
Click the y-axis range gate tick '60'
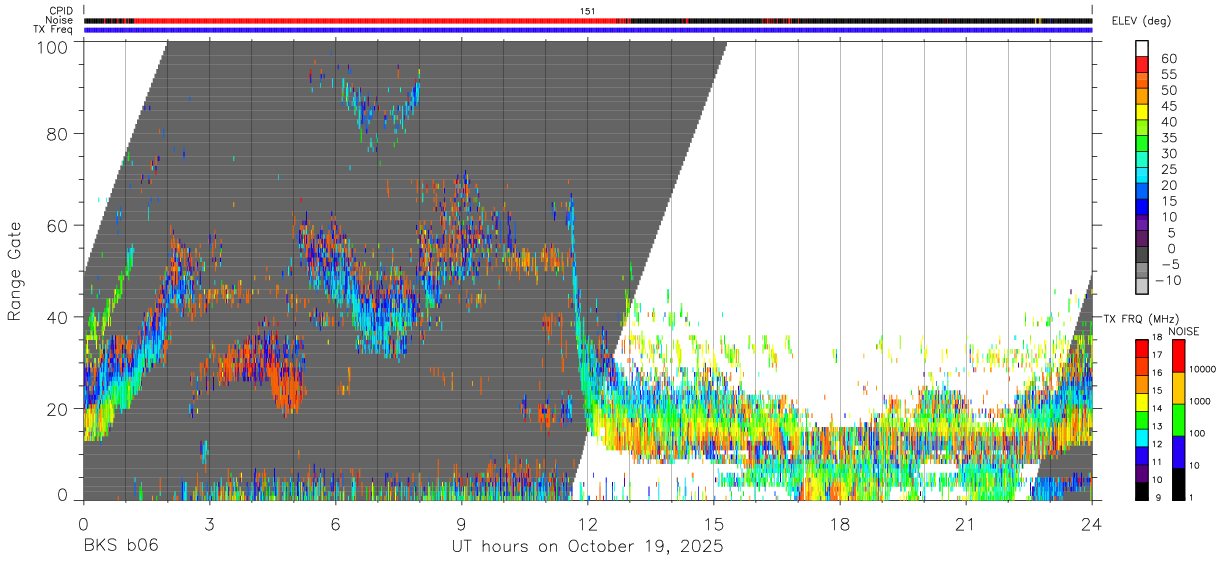coord(59,225)
